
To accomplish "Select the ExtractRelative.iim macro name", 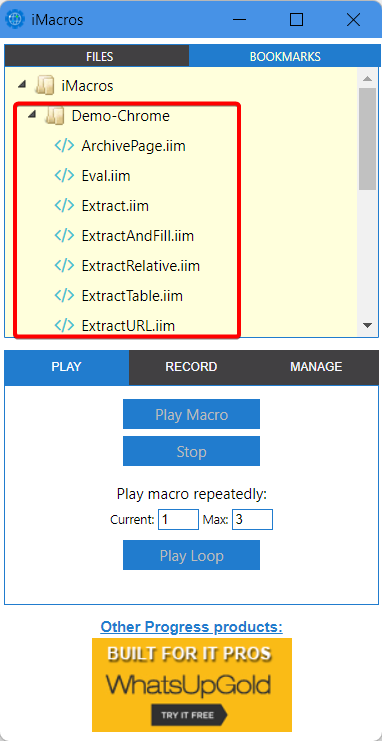I will tap(141, 266).
